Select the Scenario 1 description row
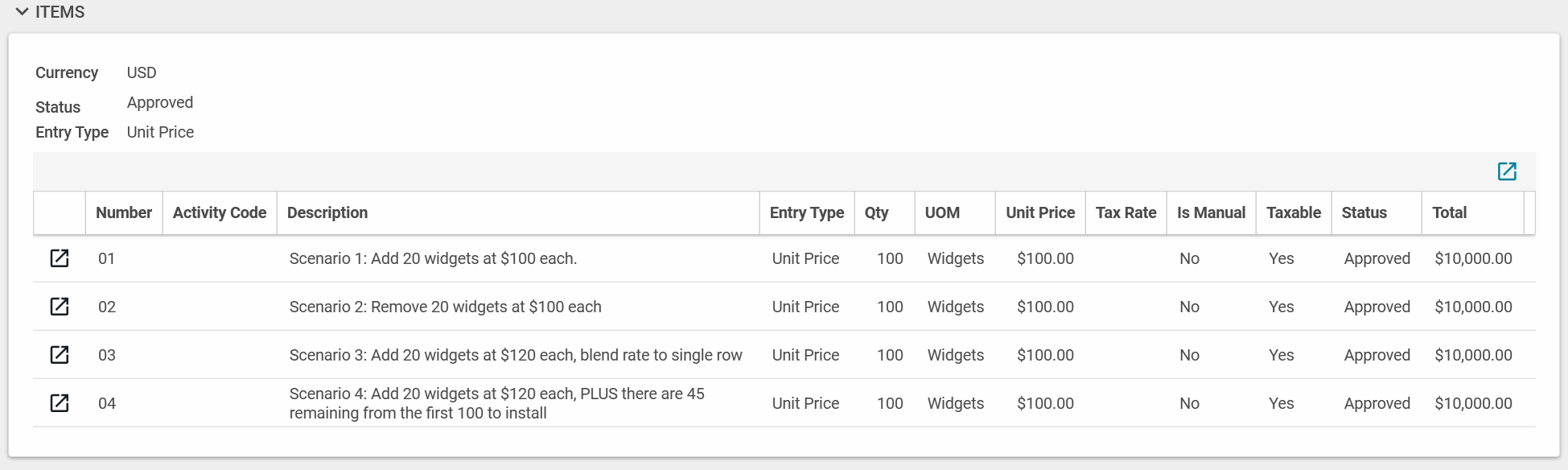 433,258
